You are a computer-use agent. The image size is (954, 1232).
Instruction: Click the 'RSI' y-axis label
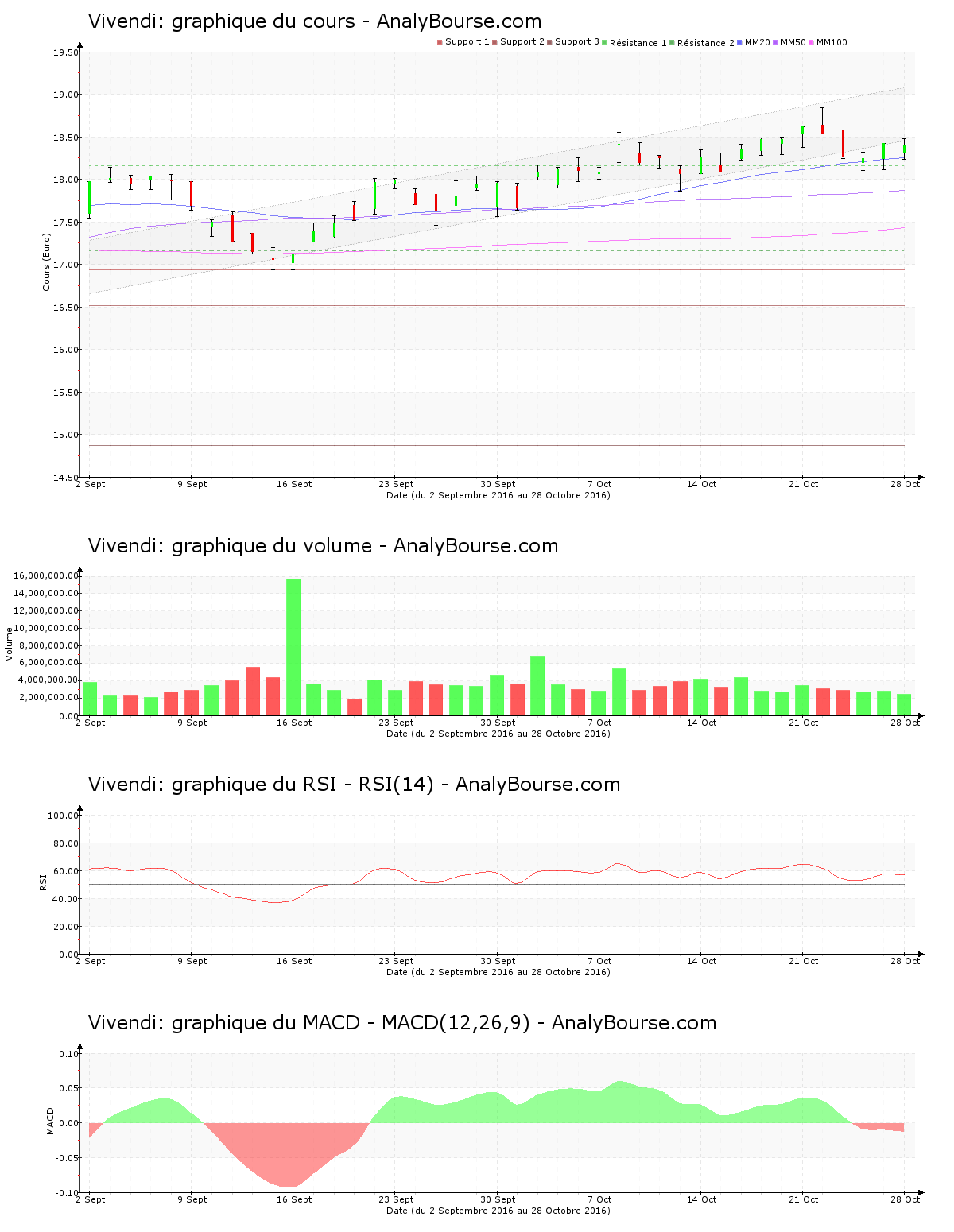point(43,881)
